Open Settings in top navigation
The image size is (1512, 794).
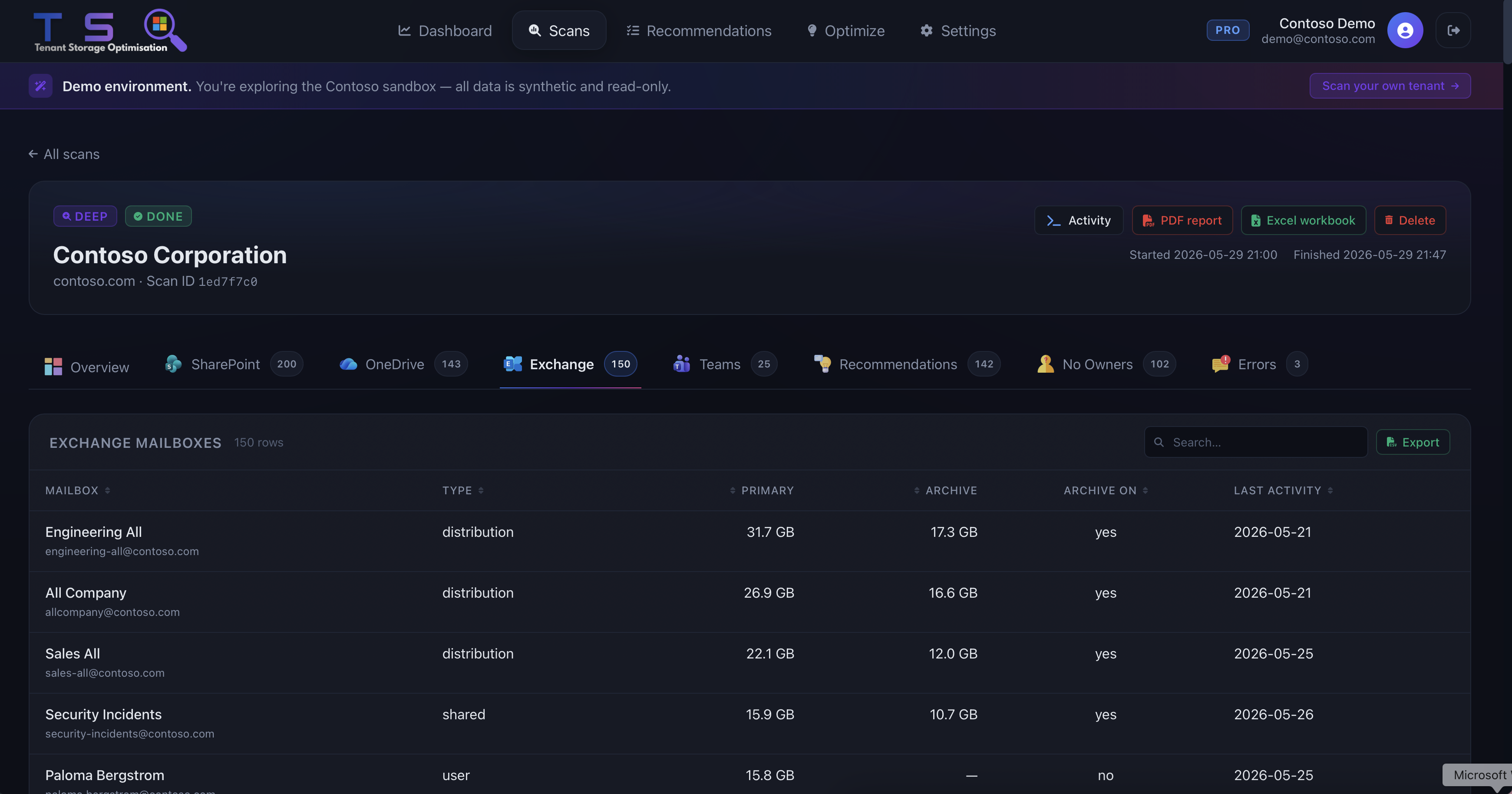[958, 30]
